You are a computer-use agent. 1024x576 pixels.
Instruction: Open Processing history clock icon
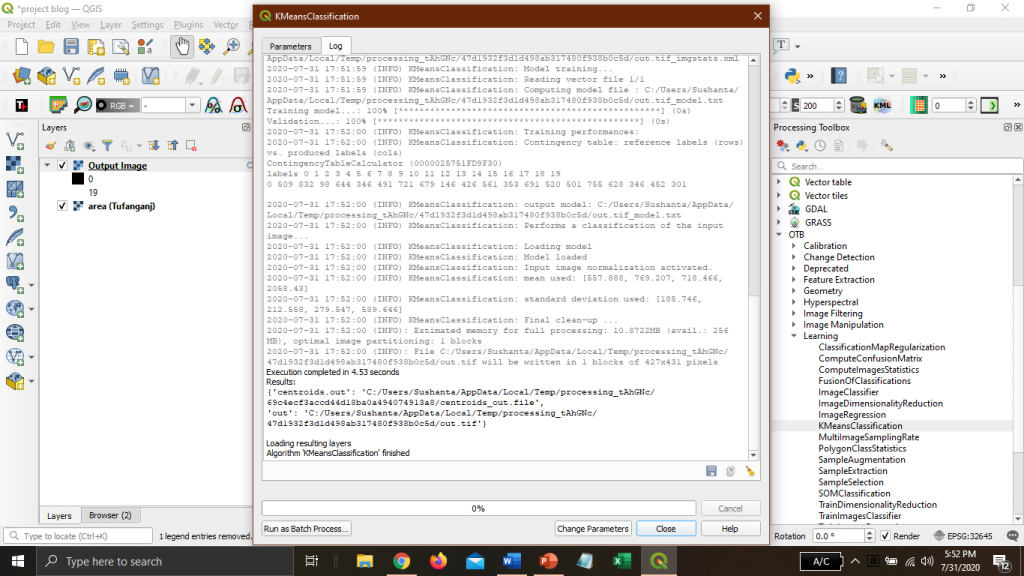(822, 146)
